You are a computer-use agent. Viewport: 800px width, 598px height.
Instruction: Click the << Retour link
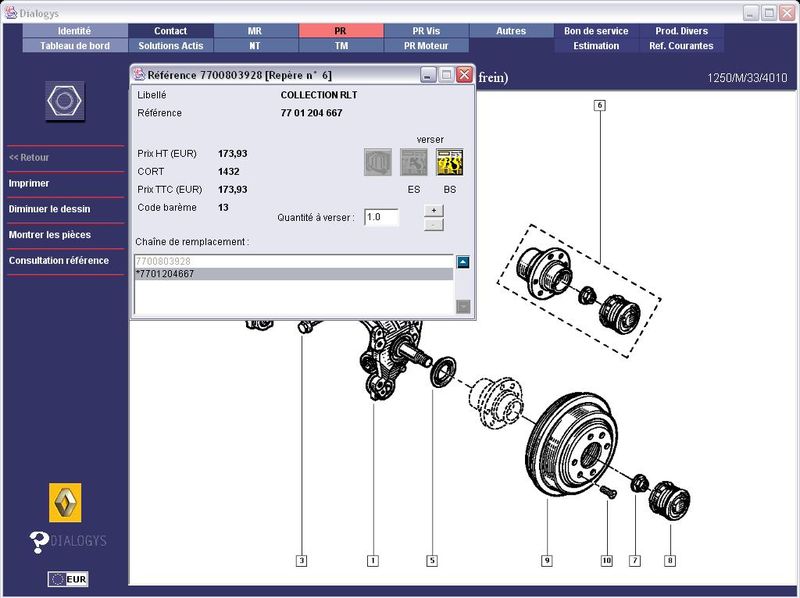[x=29, y=158]
